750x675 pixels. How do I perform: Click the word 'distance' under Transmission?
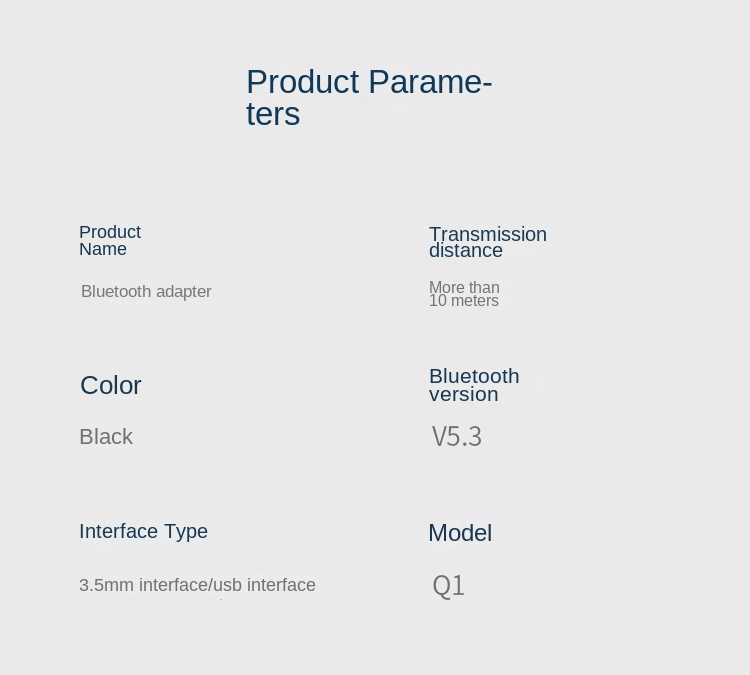click(x=466, y=251)
